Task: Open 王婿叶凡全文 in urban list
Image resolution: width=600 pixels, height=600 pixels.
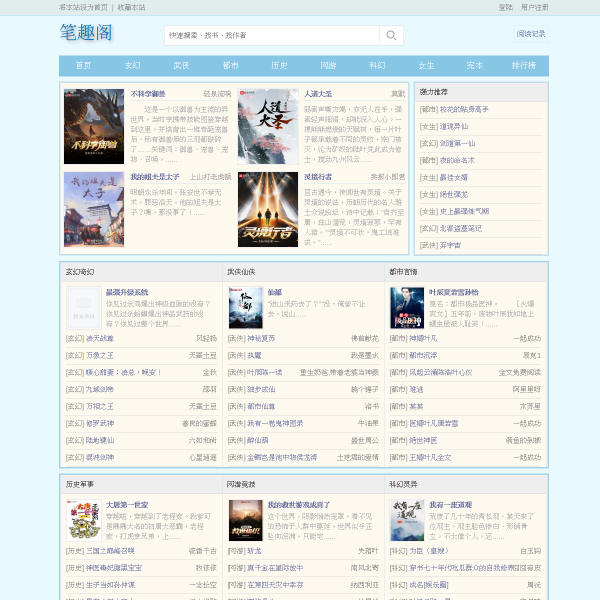Action: tap(430, 458)
